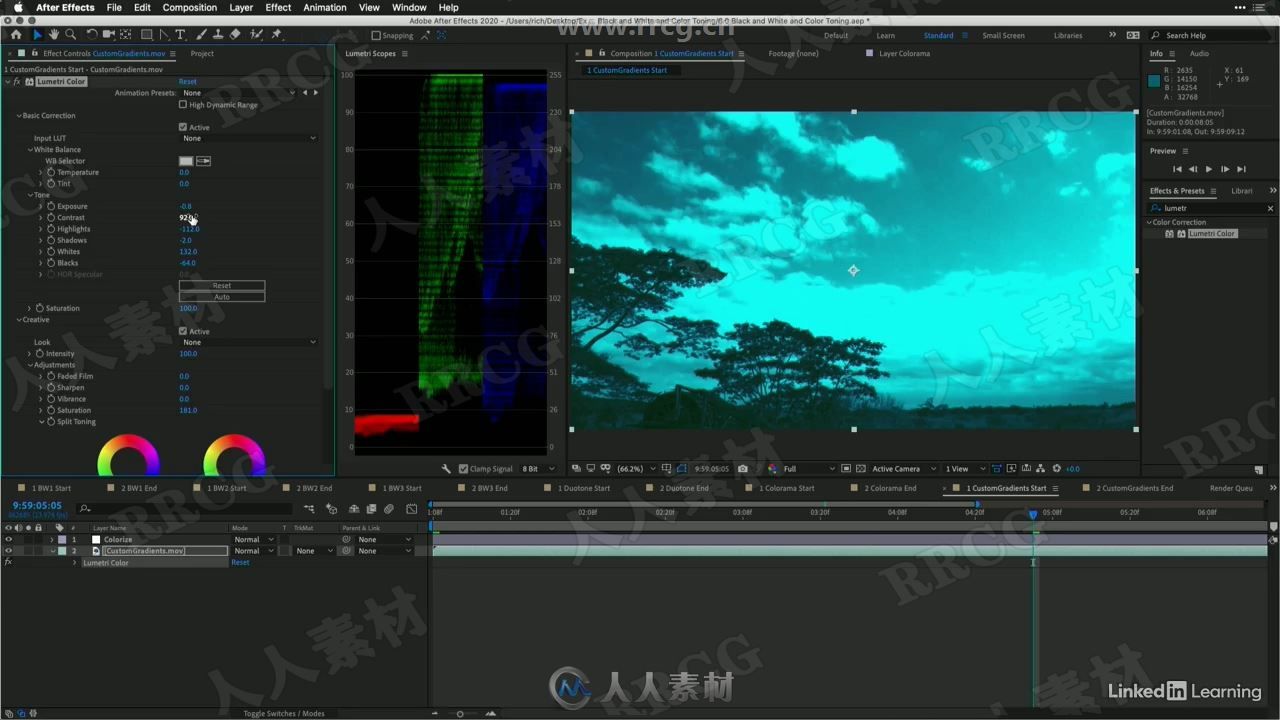Viewport: 1280px width, 720px height.
Task: Select the Small Screen workspace
Action: pos(1003,35)
